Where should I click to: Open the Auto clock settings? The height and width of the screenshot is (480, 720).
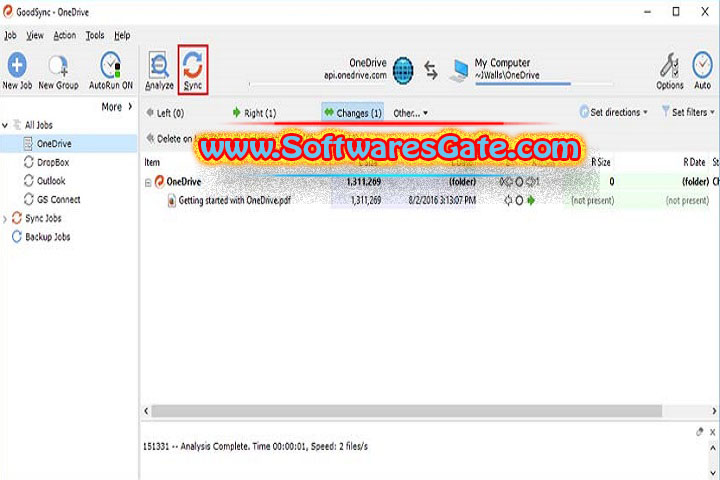[702, 65]
